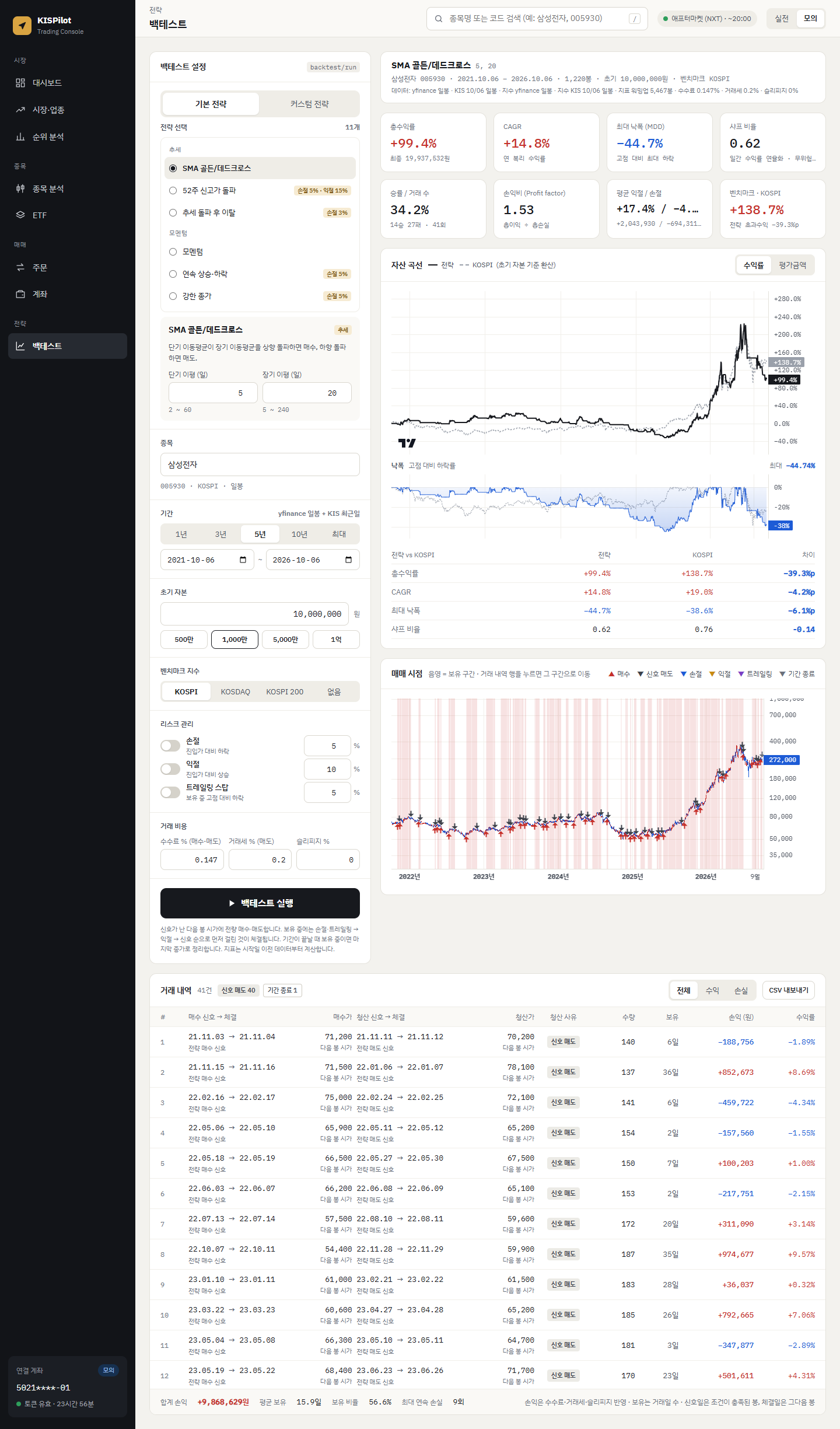Click the 순위 분석 bar chart icon
The height and width of the screenshot is (1429, 840).
20,137
